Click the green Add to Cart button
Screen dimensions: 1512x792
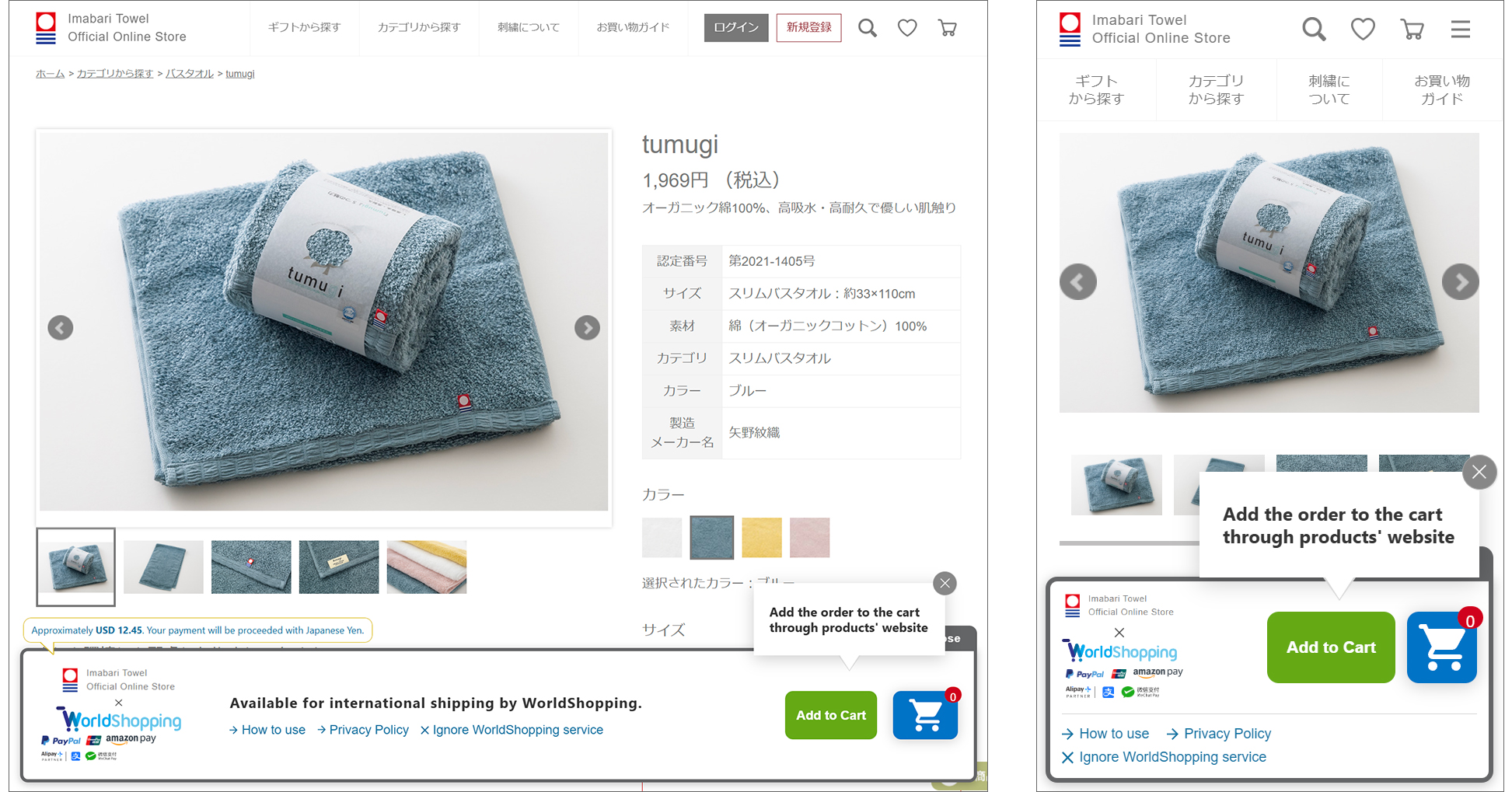pyautogui.click(x=830, y=715)
